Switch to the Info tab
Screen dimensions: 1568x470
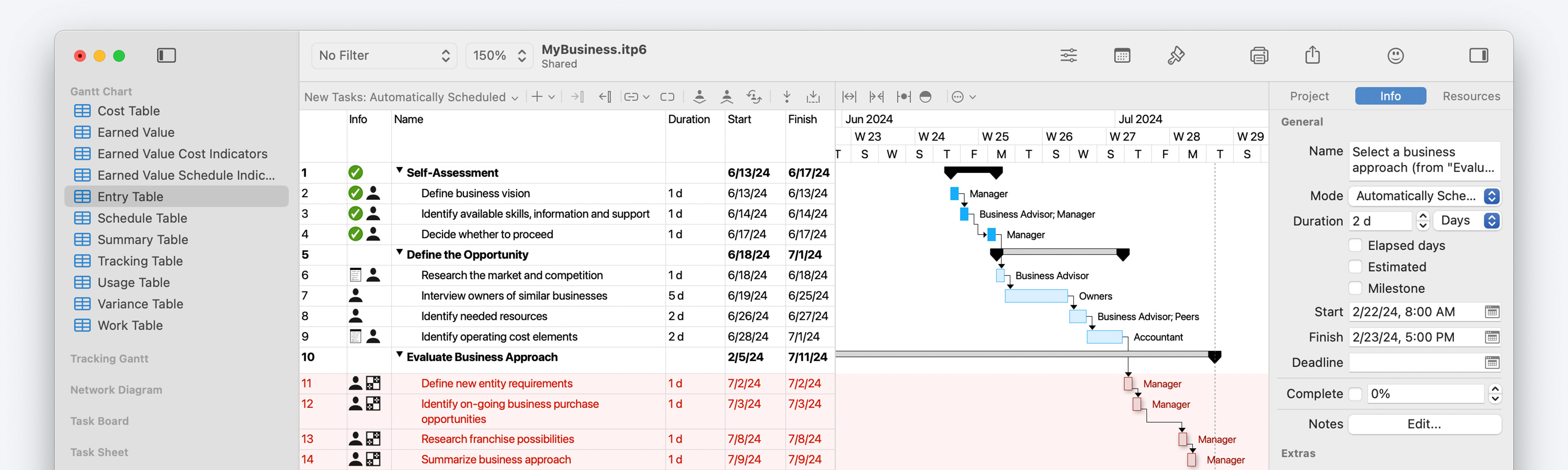pos(1390,96)
